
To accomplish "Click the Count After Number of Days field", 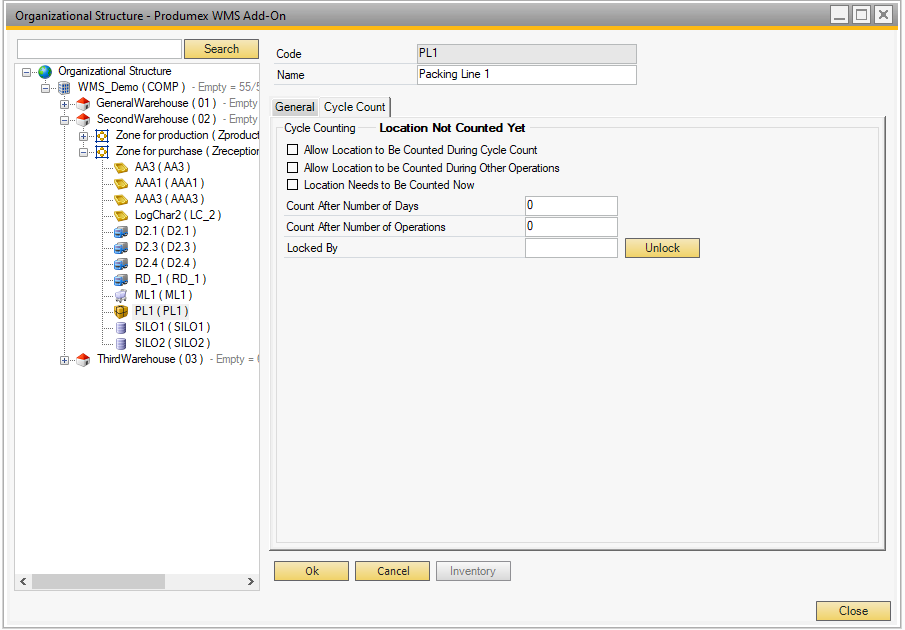I will [x=570, y=206].
